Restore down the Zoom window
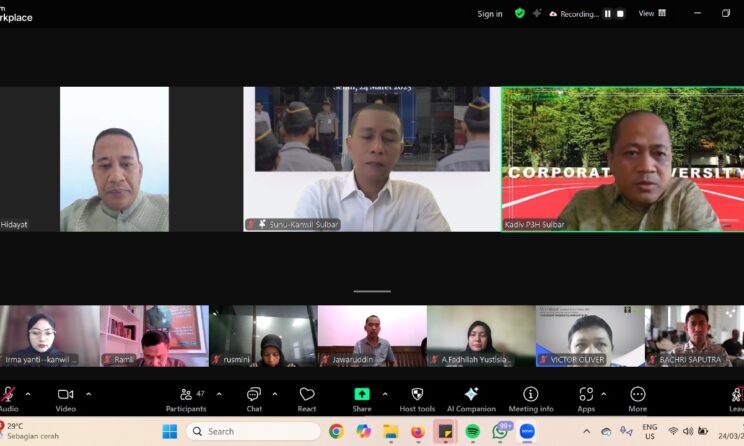The image size is (744, 446). 725,13
